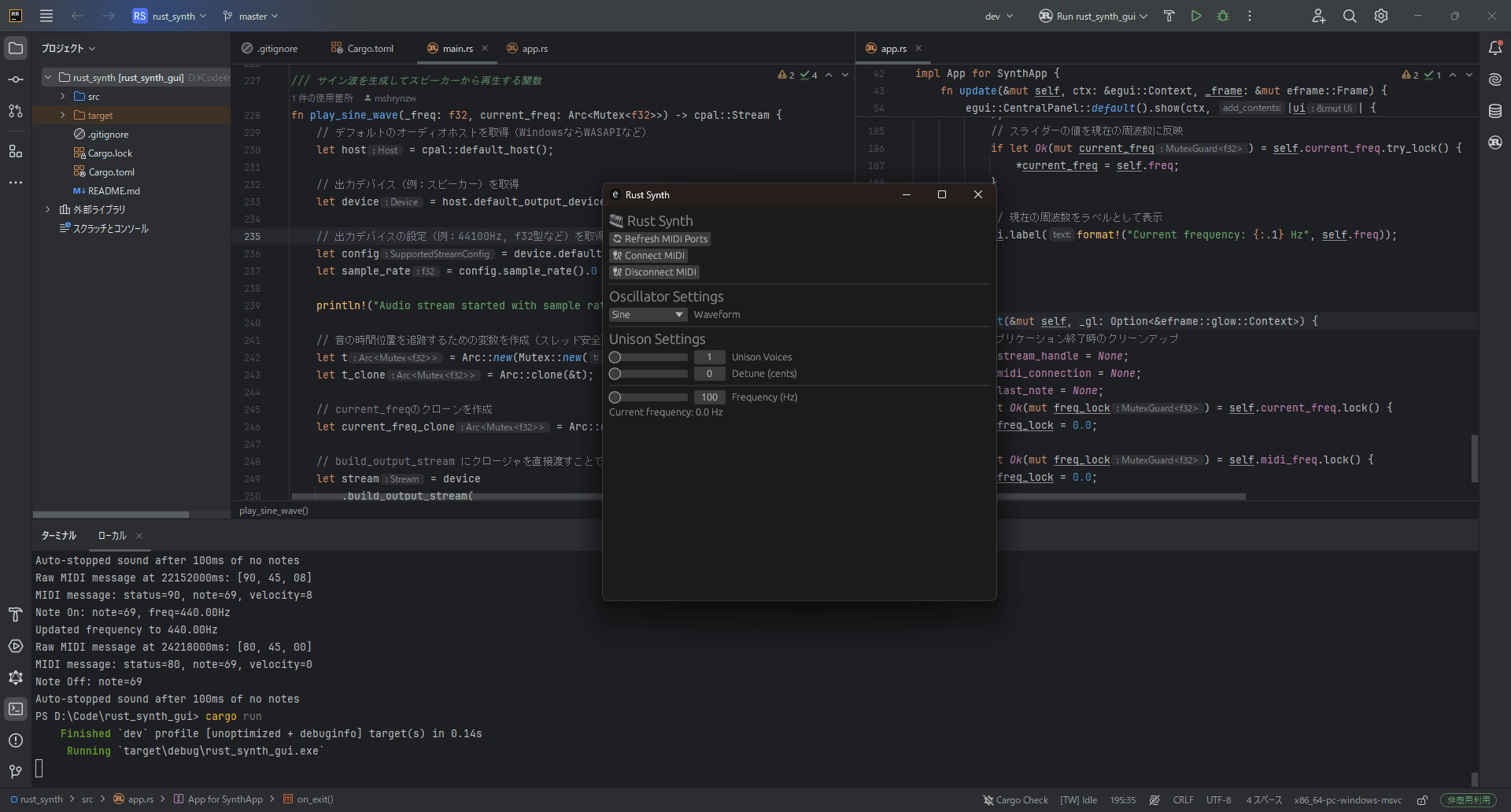Switch to the Cargo.toml editor tab
Viewport: 1511px width, 812px height.
[362, 48]
